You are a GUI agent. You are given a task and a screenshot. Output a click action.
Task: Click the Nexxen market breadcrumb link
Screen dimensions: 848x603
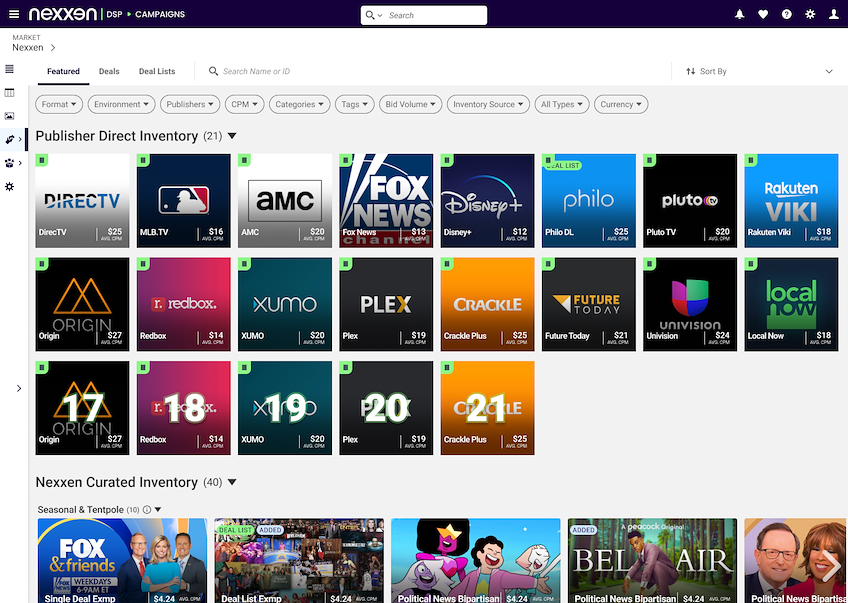pyautogui.click(x=28, y=47)
